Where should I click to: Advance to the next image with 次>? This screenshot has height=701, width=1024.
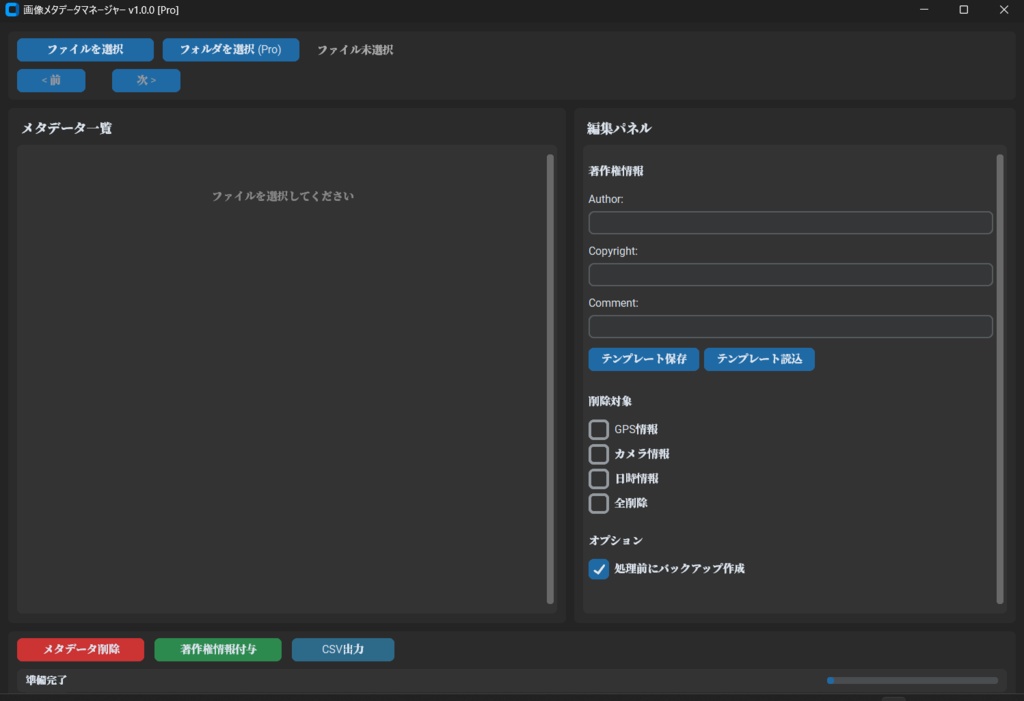click(x=146, y=80)
